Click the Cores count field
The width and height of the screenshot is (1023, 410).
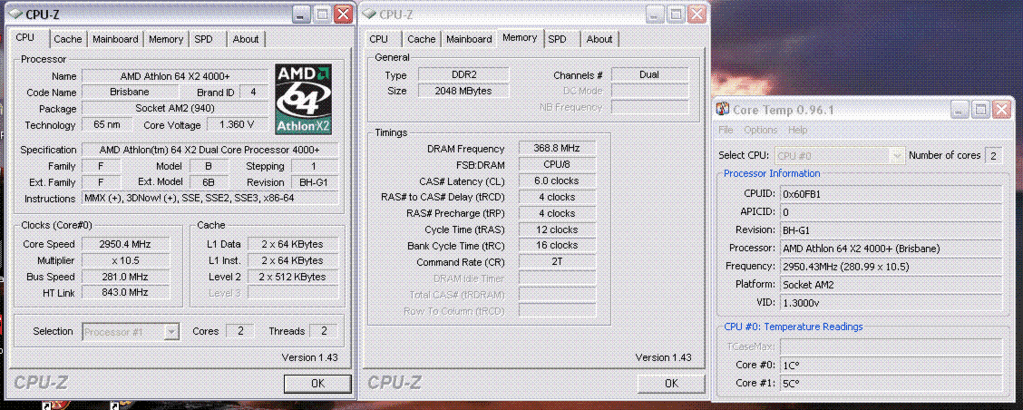pyautogui.click(x=240, y=332)
